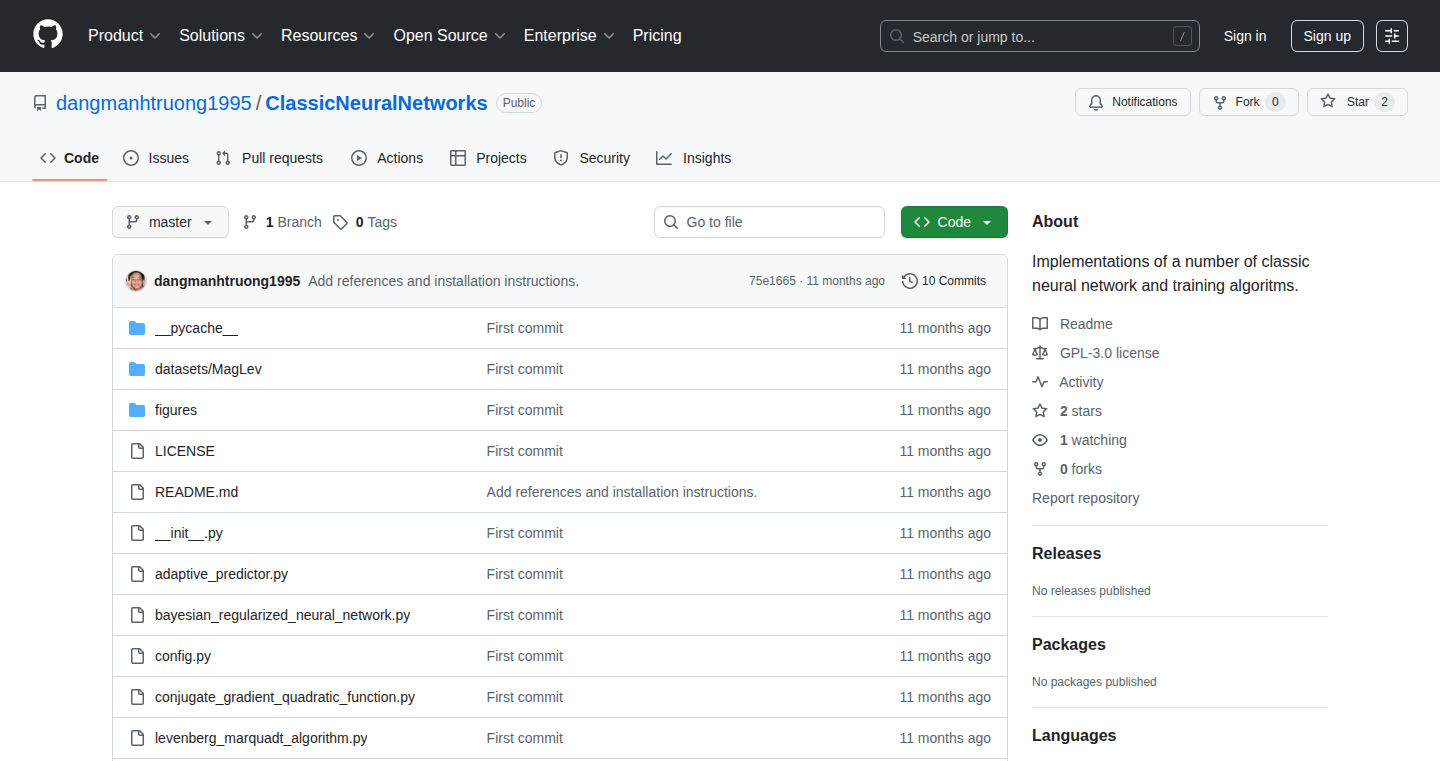Open the datasets/MagLev folder name

(x=208, y=369)
